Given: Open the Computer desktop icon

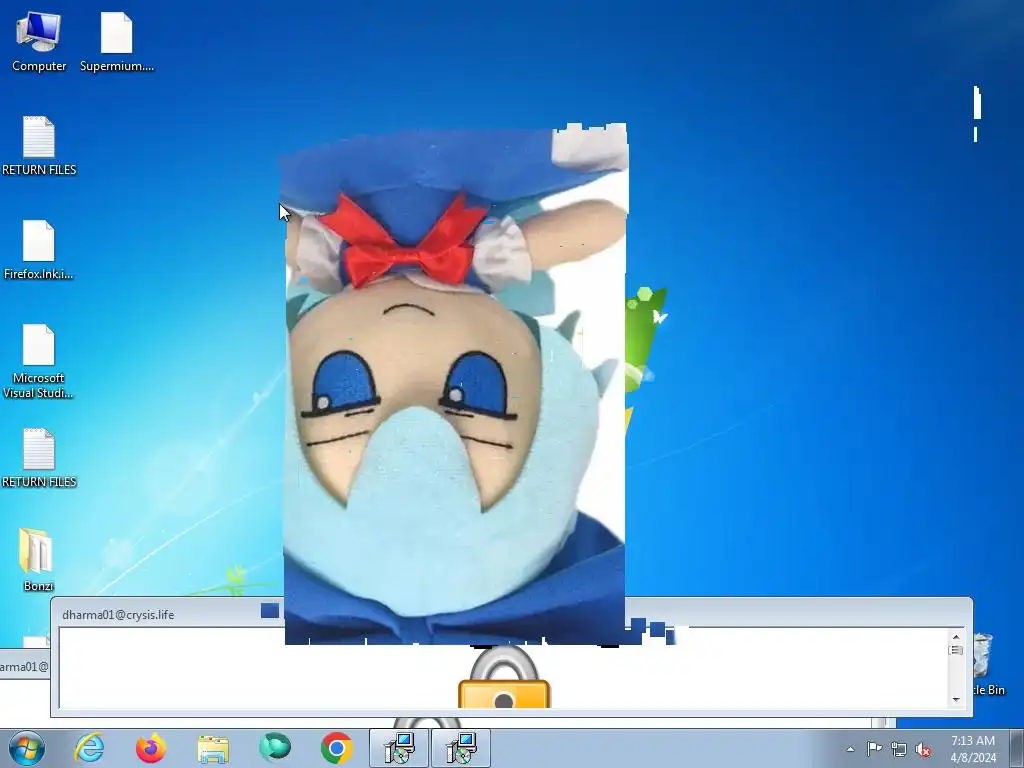Looking at the screenshot, I should click(39, 42).
